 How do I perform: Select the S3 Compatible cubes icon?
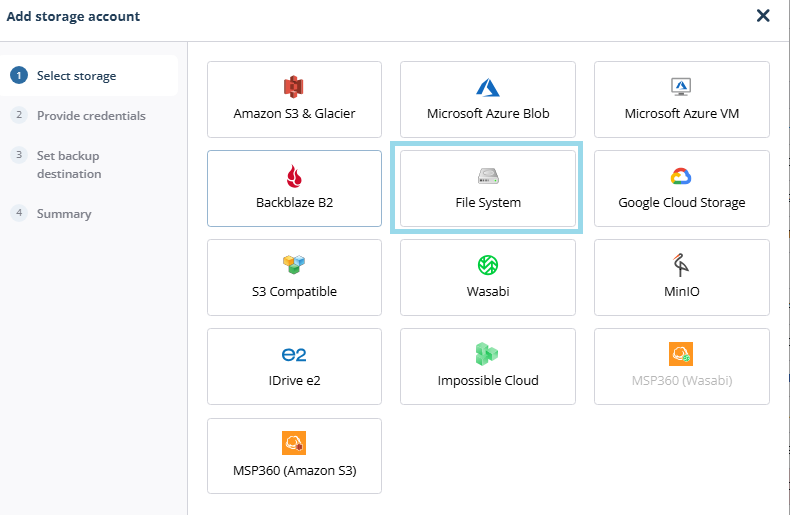(294, 265)
